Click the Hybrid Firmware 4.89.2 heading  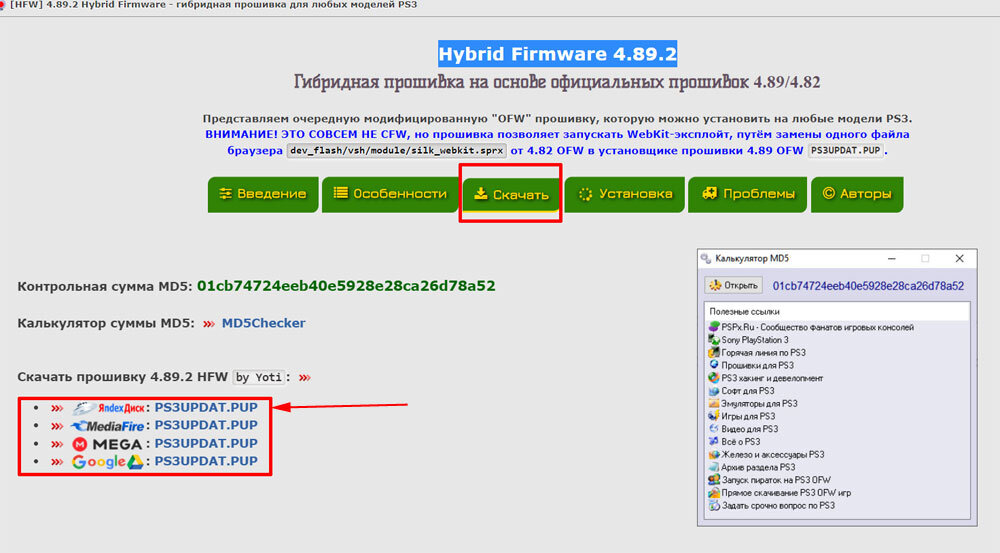(557, 54)
